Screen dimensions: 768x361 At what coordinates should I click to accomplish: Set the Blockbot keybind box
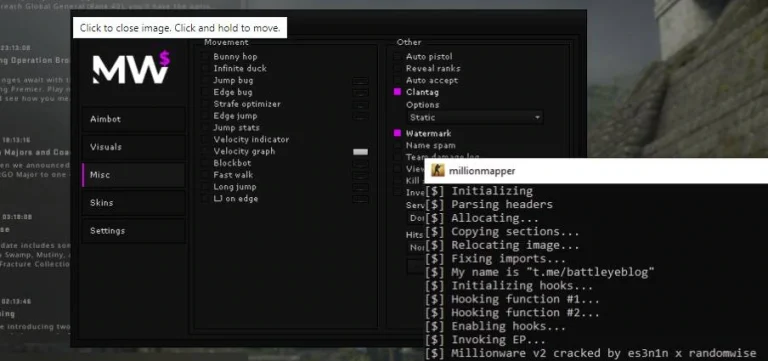tap(360, 164)
